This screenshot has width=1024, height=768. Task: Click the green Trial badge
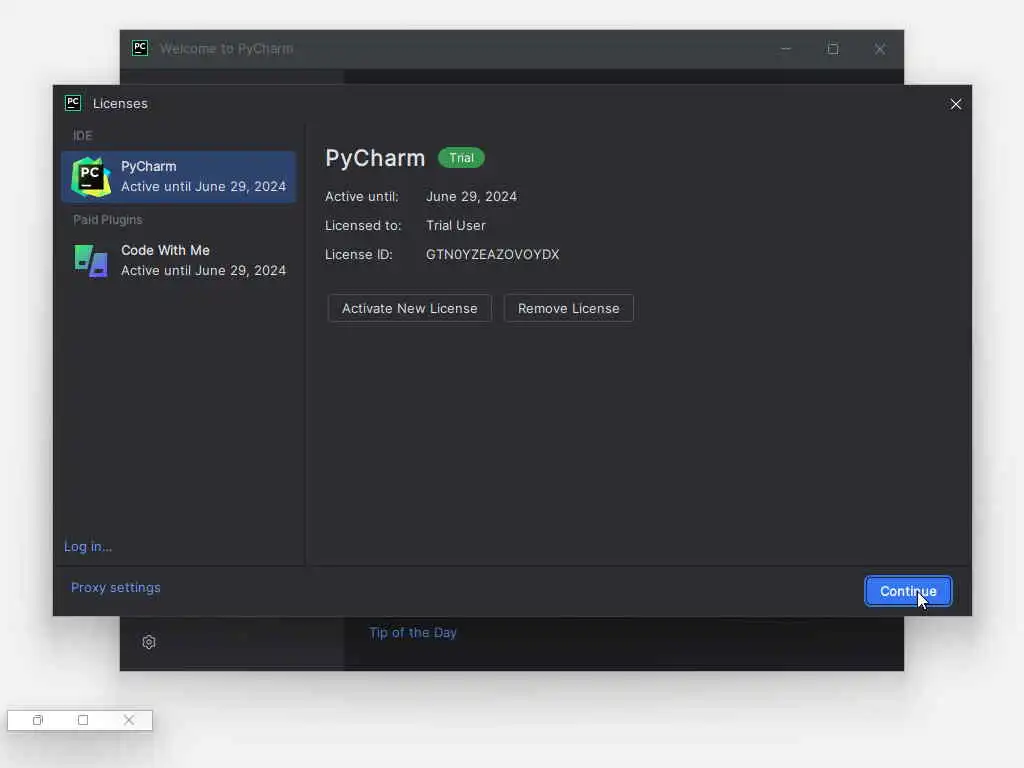click(461, 158)
